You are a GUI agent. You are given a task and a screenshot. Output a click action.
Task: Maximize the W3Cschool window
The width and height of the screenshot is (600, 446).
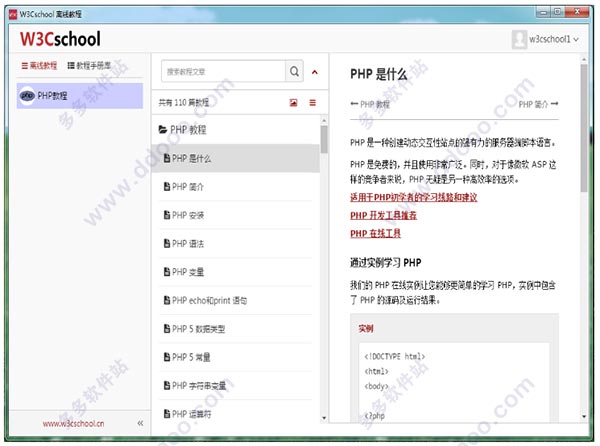point(558,12)
